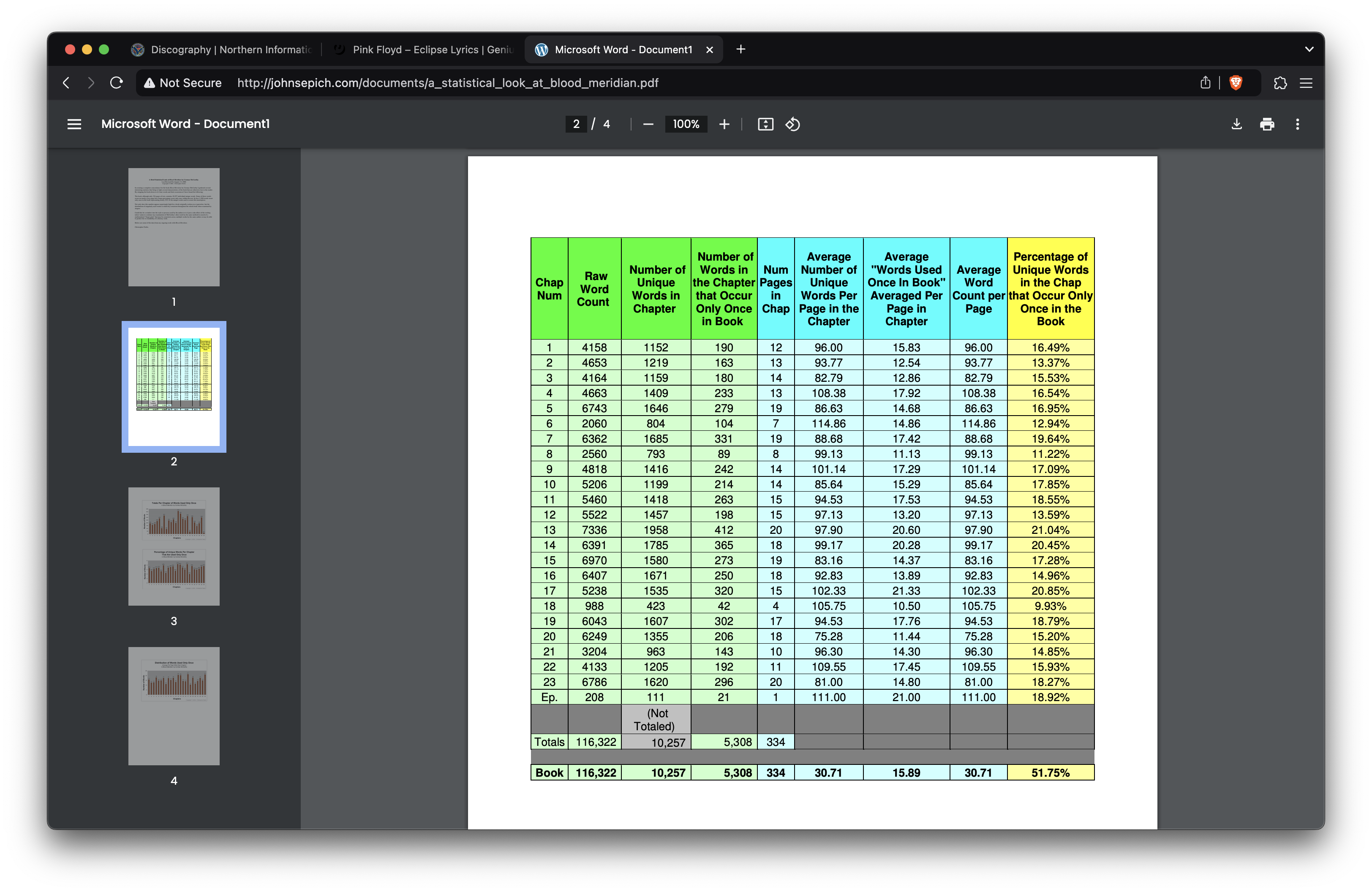The height and width of the screenshot is (892, 1372).
Task: Reload the current PDF page
Action: 117,83
